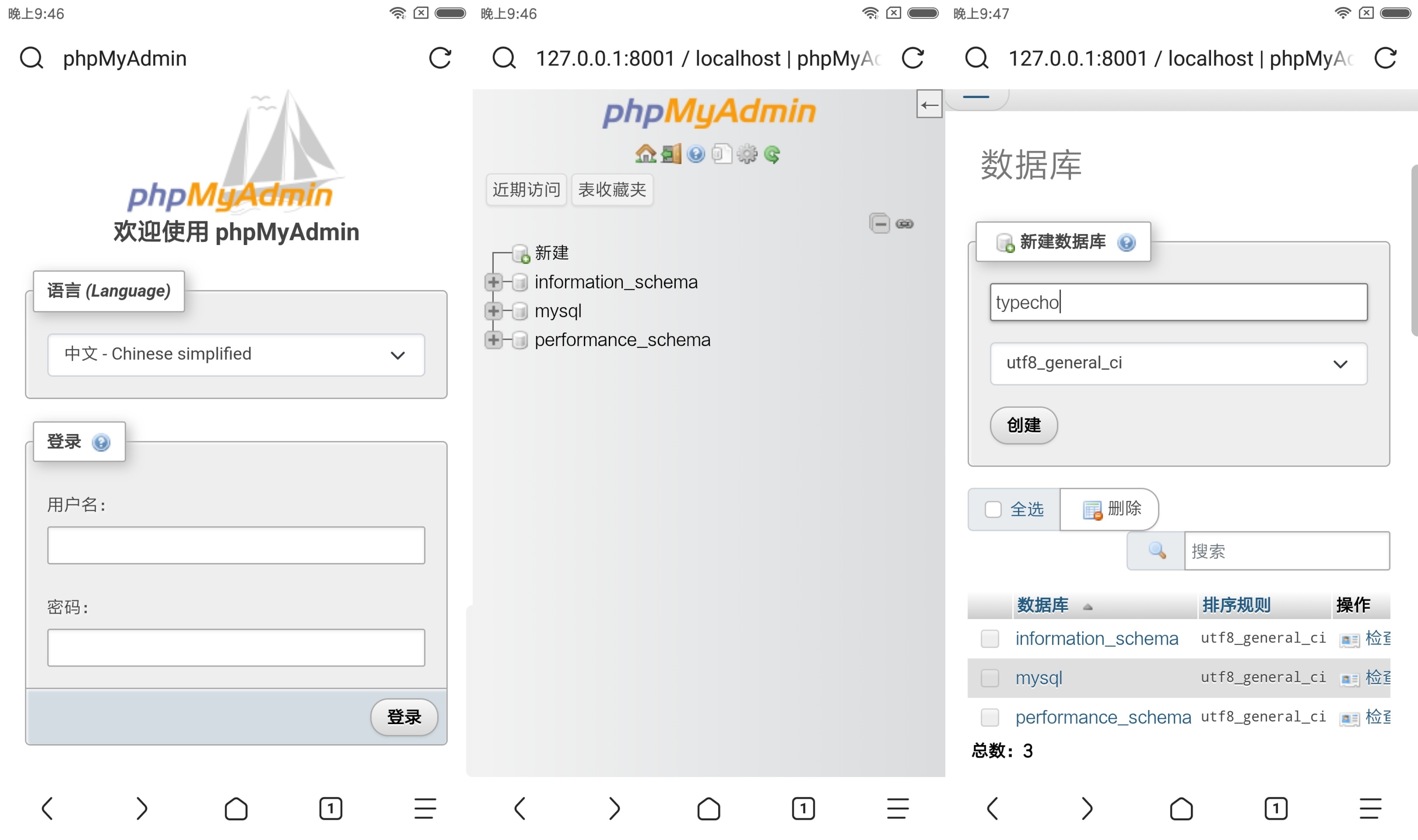Viewport: 1418px width, 840px height.
Task: Open the navigation panel settings gear
Action: pyautogui.click(x=747, y=154)
